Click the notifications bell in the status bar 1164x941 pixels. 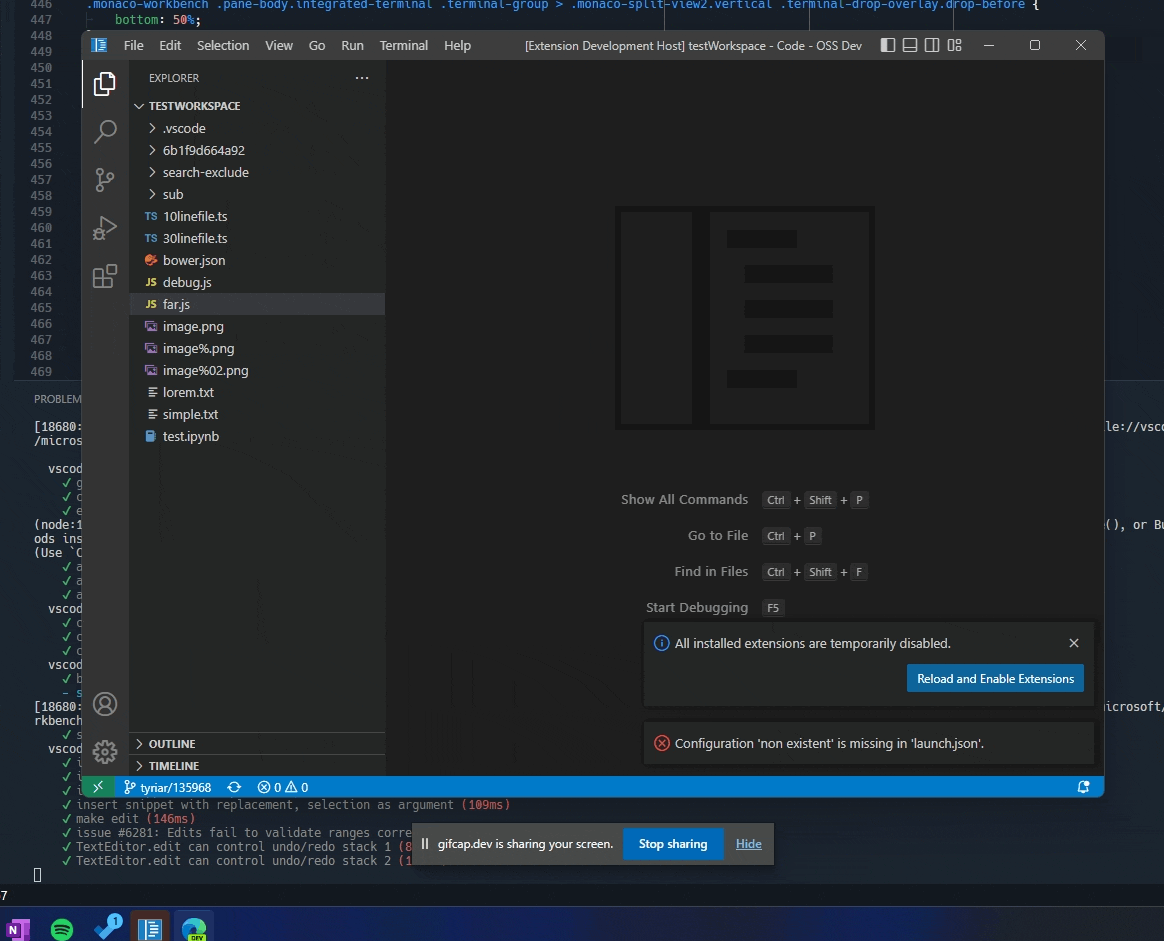click(1083, 787)
